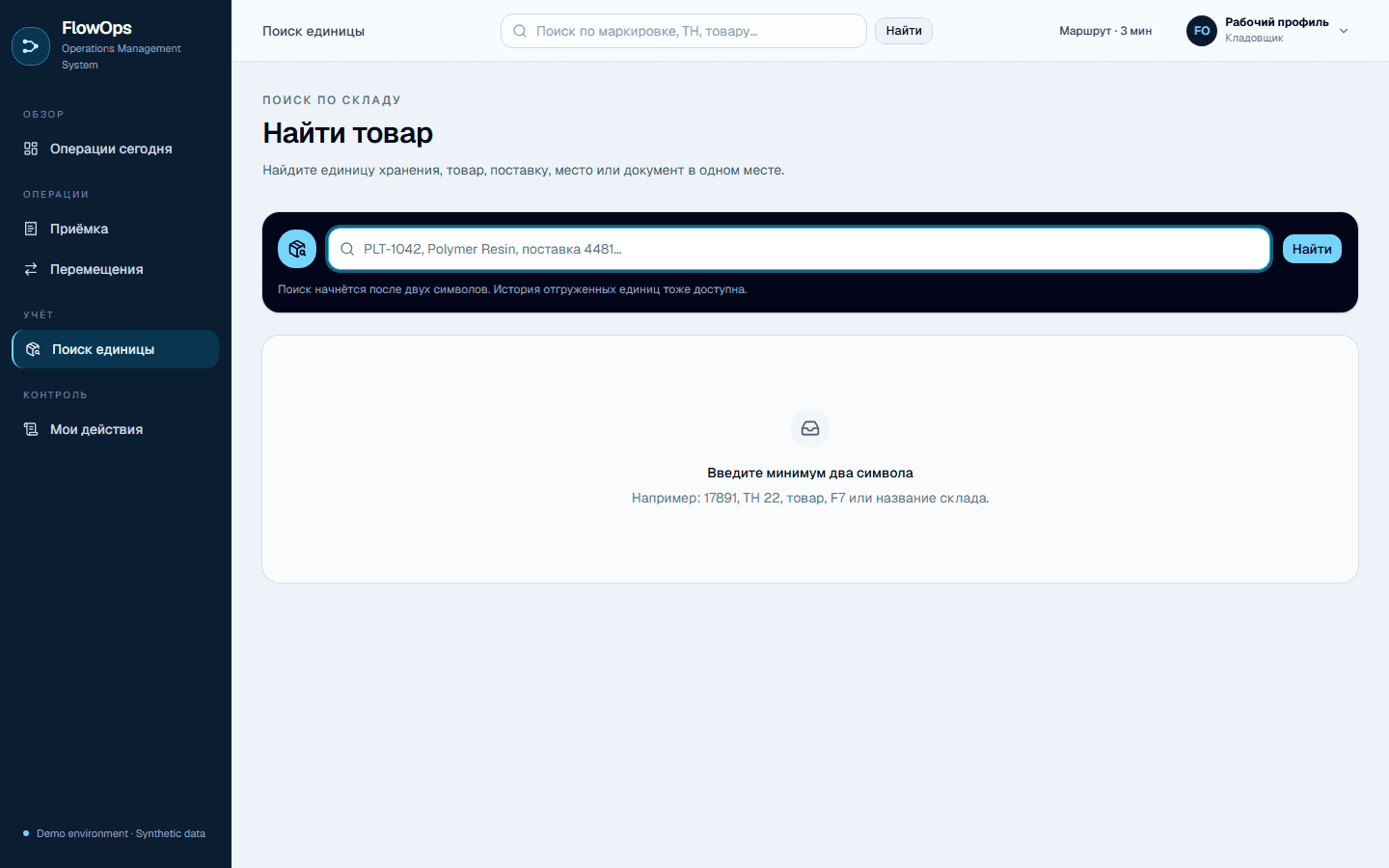Click the document icon beside Приёмка
1389x868 pixels.
[x=31, y=229]
